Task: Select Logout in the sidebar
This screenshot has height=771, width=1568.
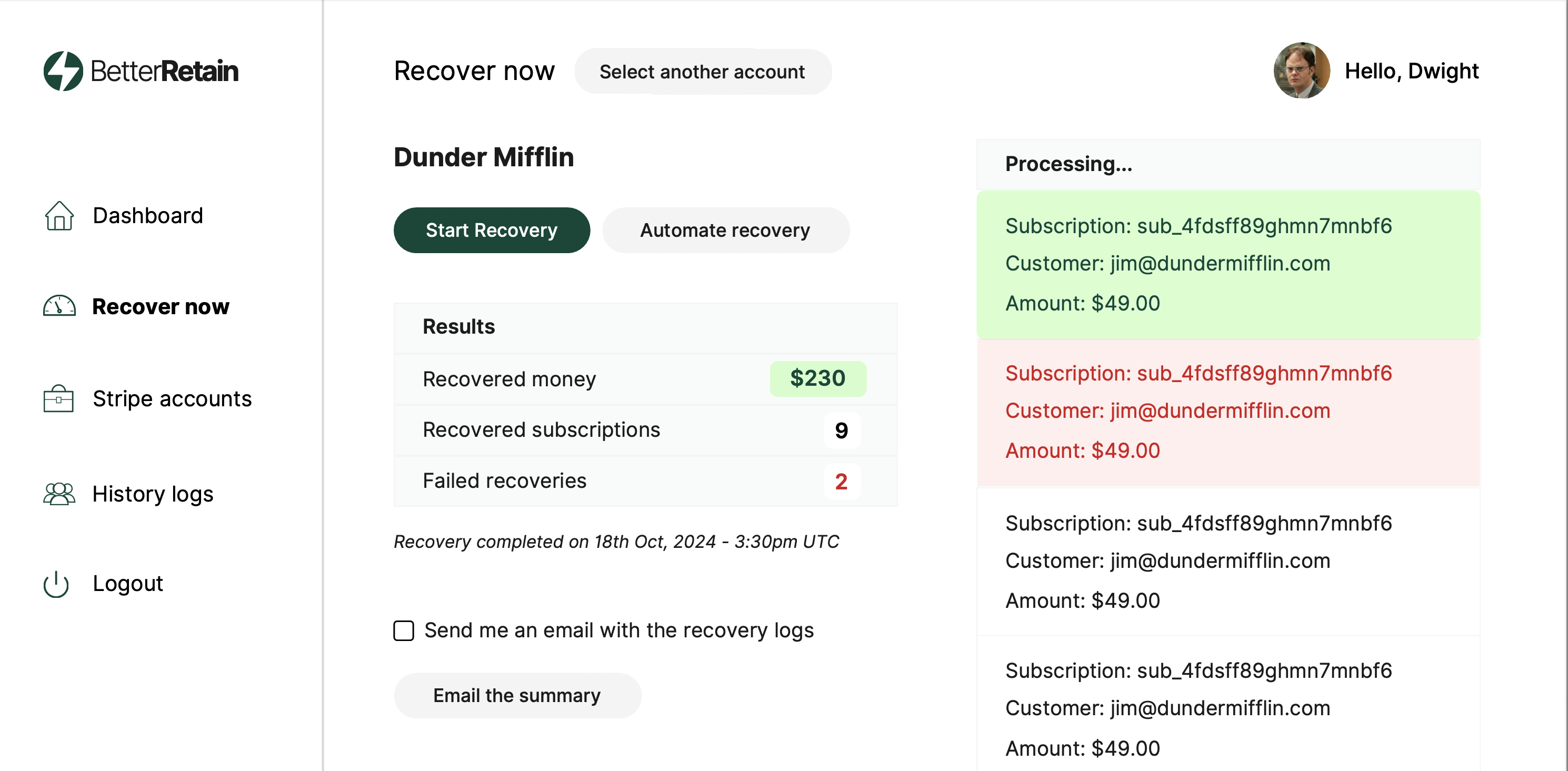Action: (128, 584)
